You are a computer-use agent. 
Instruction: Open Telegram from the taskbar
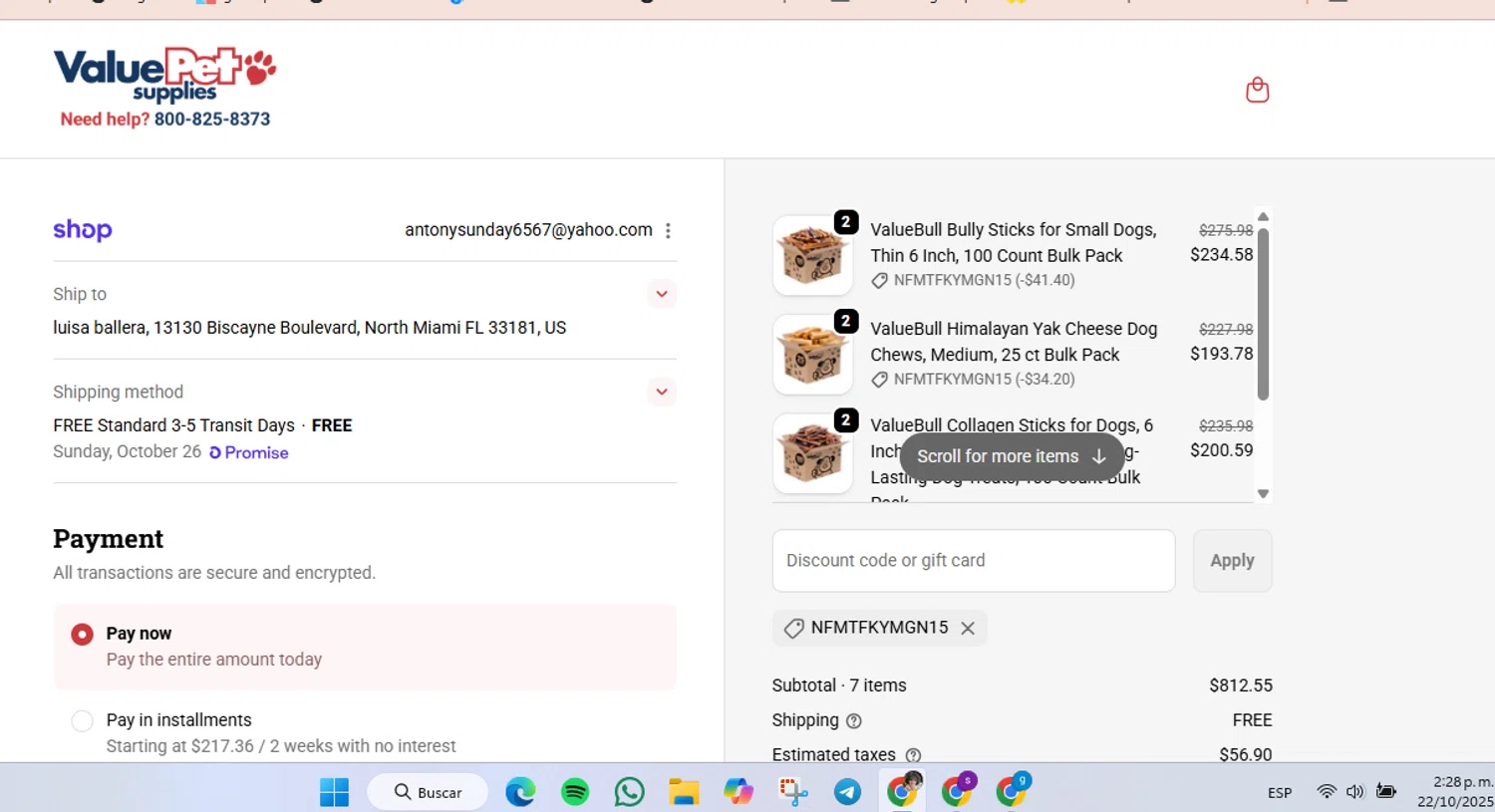point(848,792)
